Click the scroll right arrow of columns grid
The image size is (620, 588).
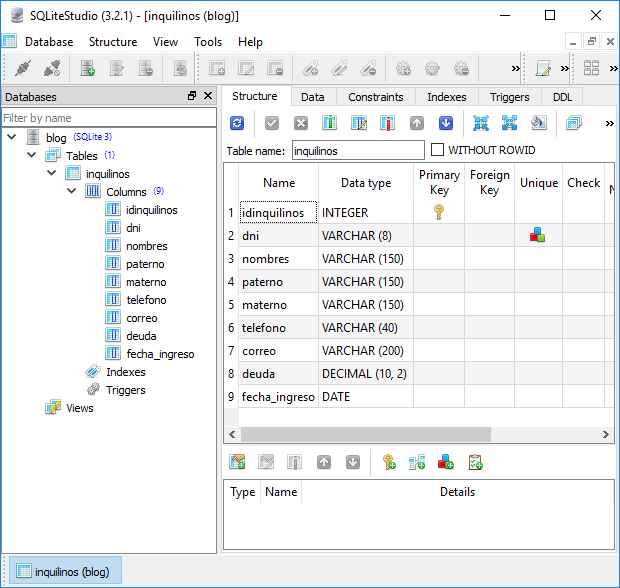(x=605, y=434)
